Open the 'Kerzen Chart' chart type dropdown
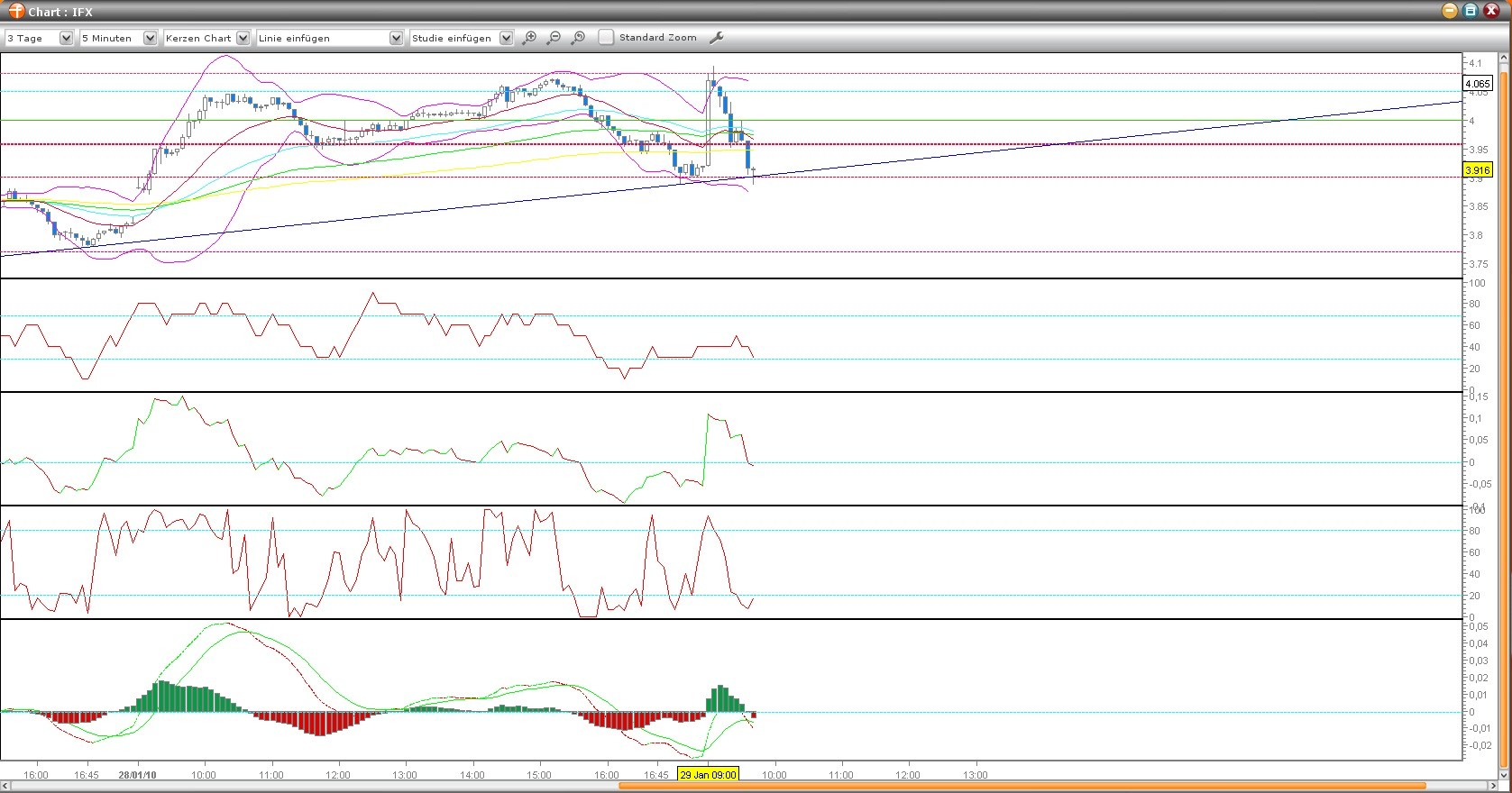Image resolution: width=1512 pixels, height=793 pixels. coord(206,38)
